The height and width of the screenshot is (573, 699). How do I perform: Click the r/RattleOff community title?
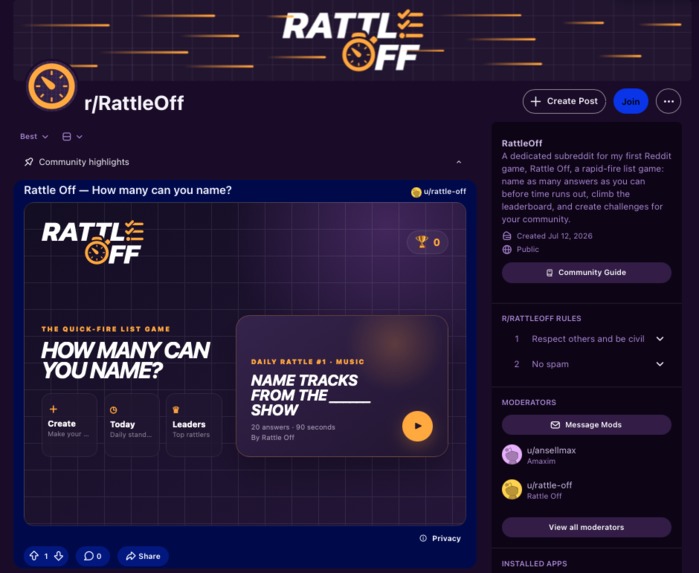pyautogui.click(x=134, y=103)
